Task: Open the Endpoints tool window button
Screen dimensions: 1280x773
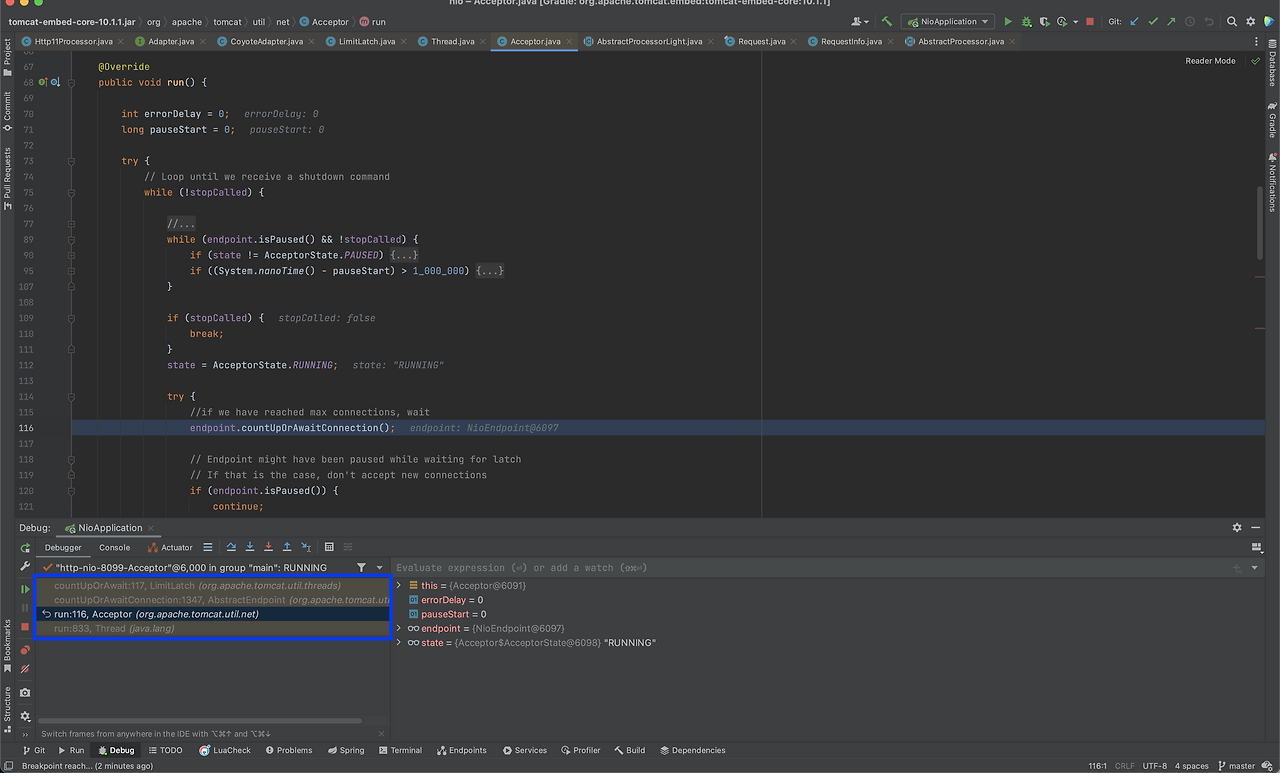Action: pos(461,750)
